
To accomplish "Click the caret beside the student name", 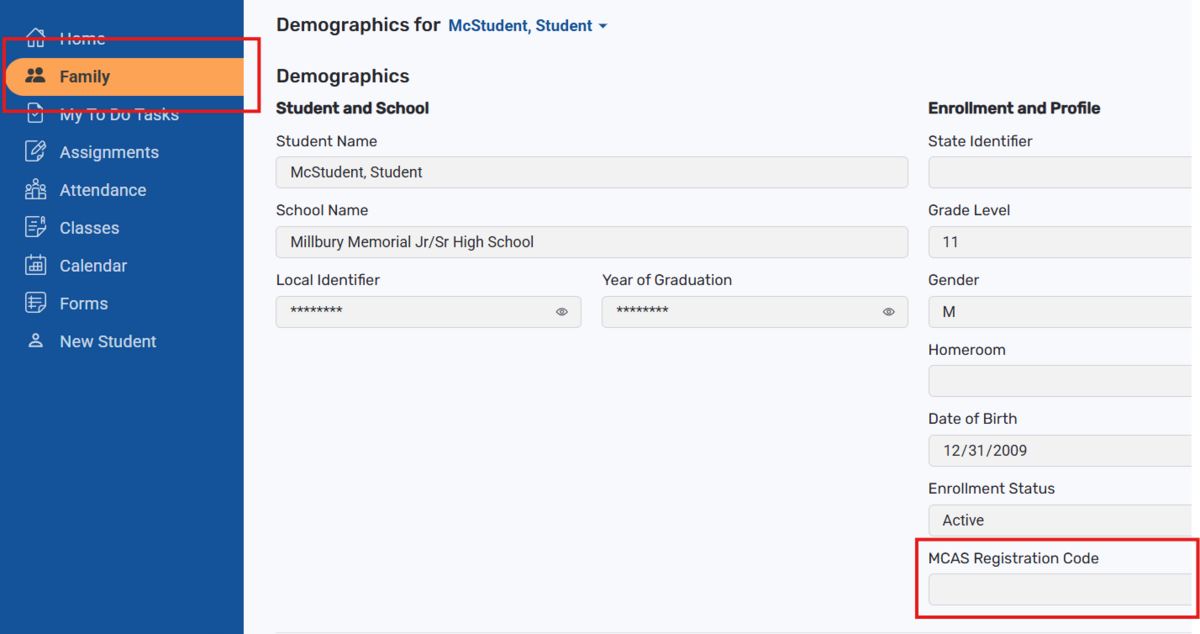I will pos(603,27).
